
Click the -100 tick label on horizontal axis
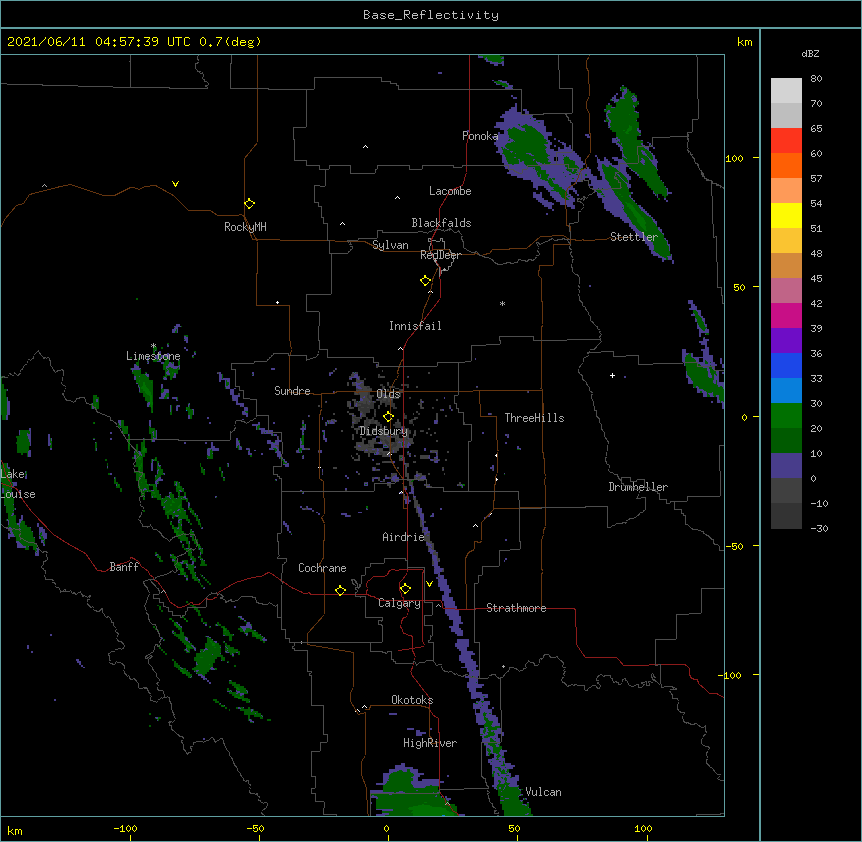[126, 829]
